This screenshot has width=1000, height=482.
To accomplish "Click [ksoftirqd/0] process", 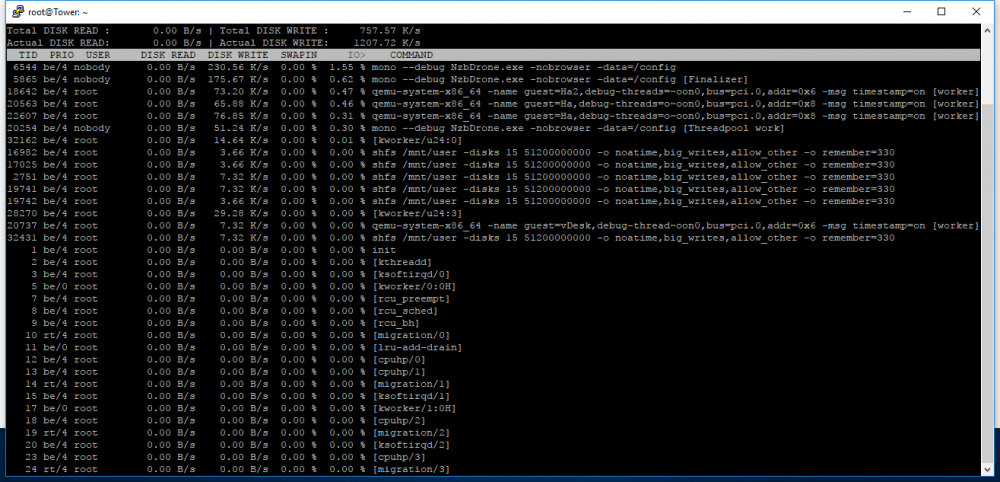I will [x=411, y=274].
